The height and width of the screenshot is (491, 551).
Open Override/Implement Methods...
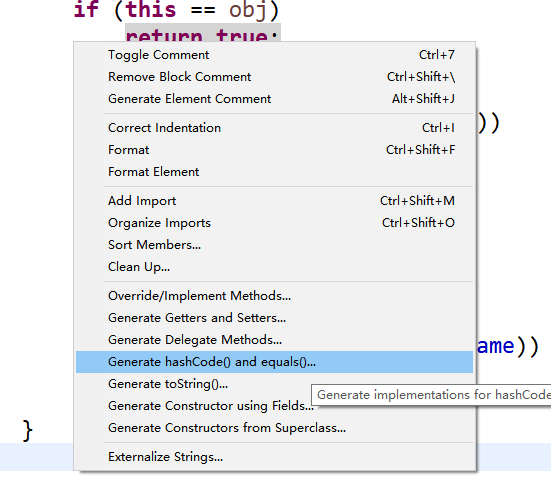point(274,296)
